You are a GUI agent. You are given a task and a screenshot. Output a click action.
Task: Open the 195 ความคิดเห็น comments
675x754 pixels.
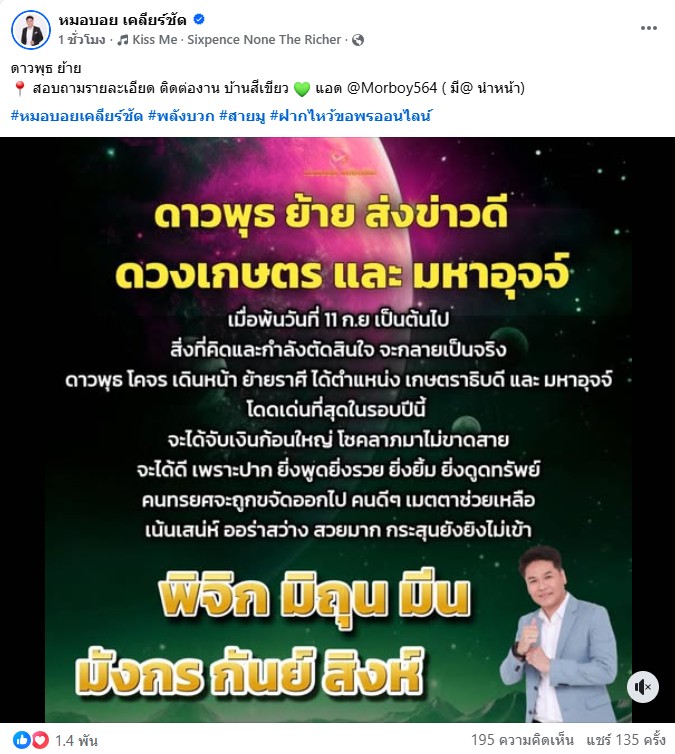pos(522,740)
